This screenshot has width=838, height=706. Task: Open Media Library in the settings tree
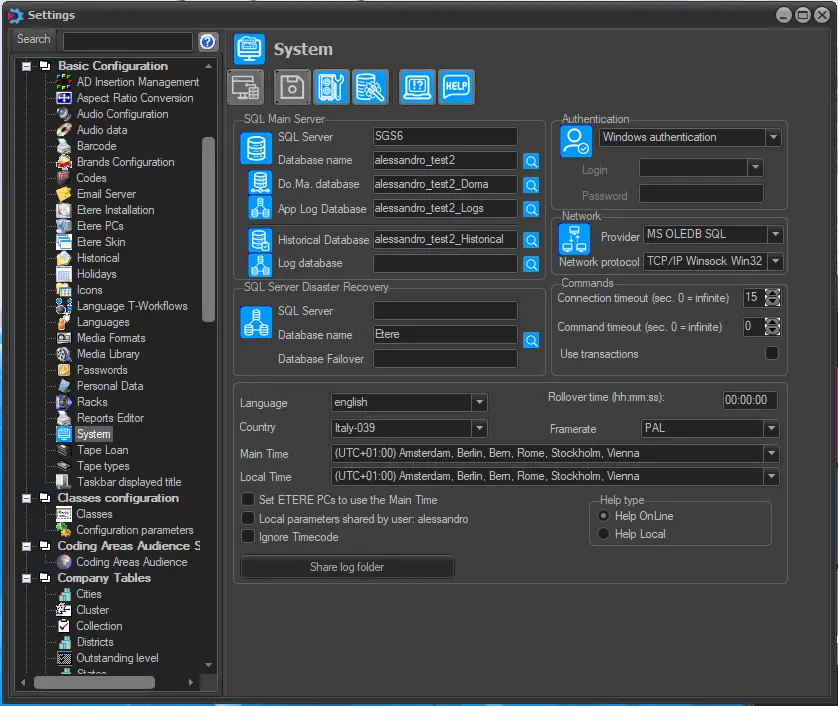click(108, 354)
